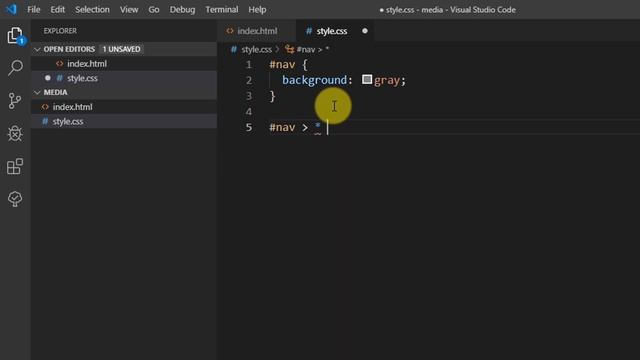640x360 pixels.
Task: Open the Selection menu
Action: pyautogui.click(x=92, y=9)
